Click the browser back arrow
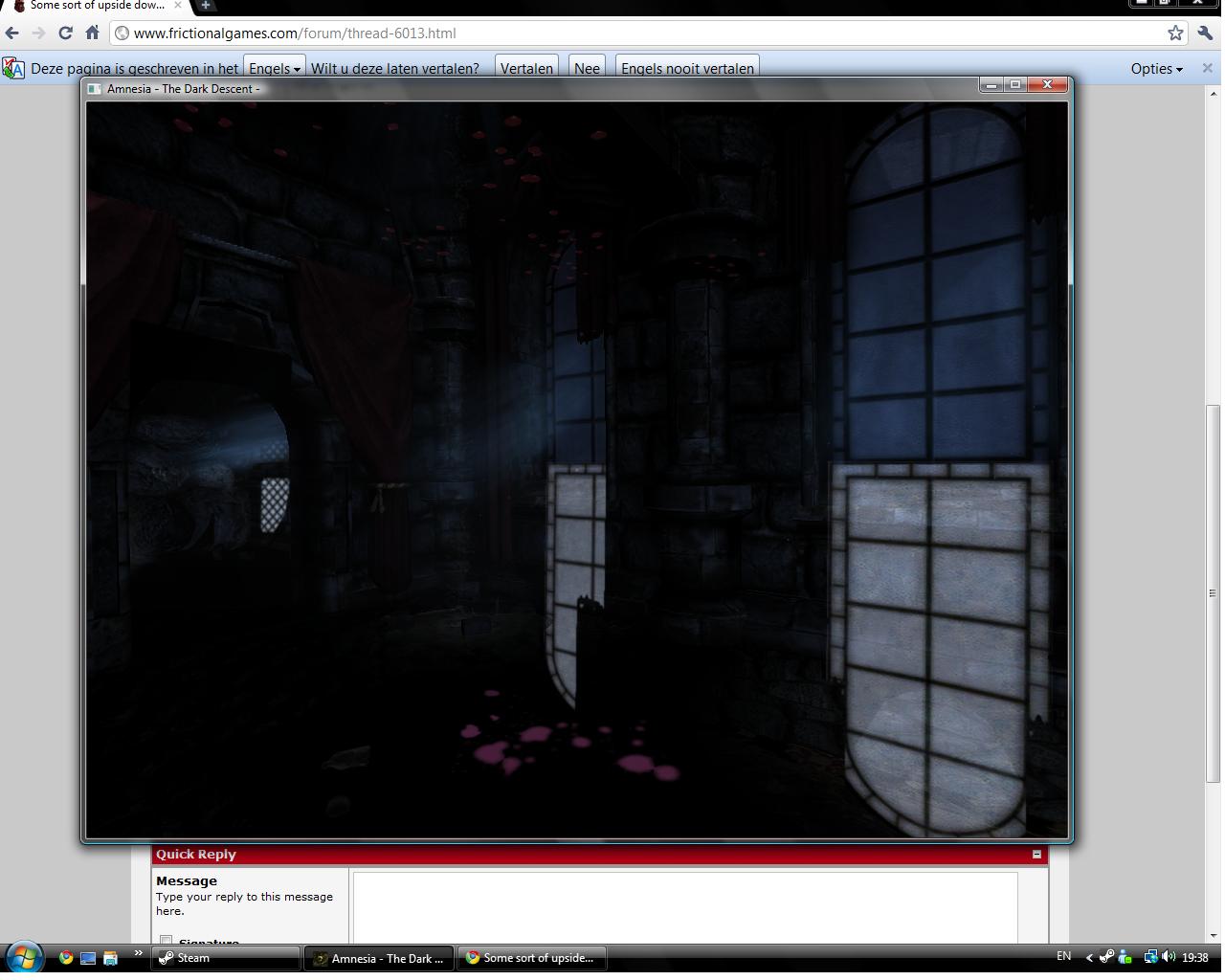This screenshot has width=1225, height=980. pos(12,33)
